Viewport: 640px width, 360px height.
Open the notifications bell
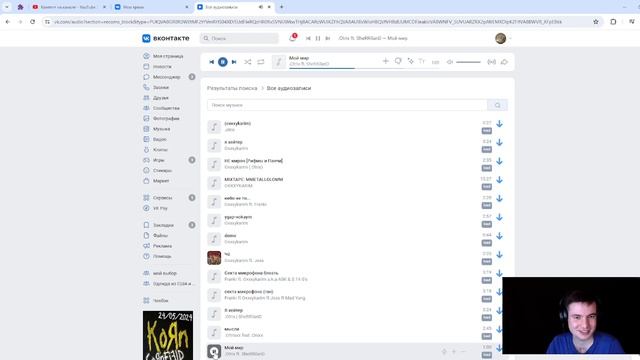pyautogui.click(x=292, y=38)
